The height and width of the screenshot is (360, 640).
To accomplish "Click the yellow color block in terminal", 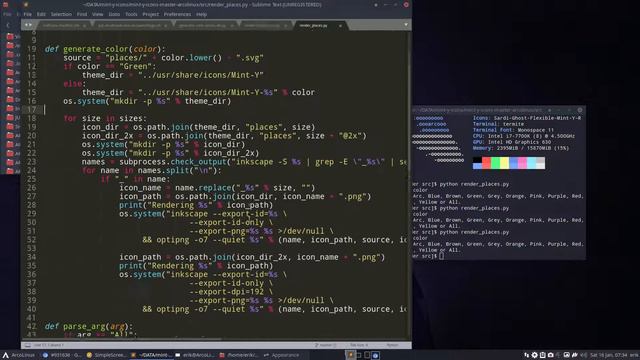I will 504,163.
